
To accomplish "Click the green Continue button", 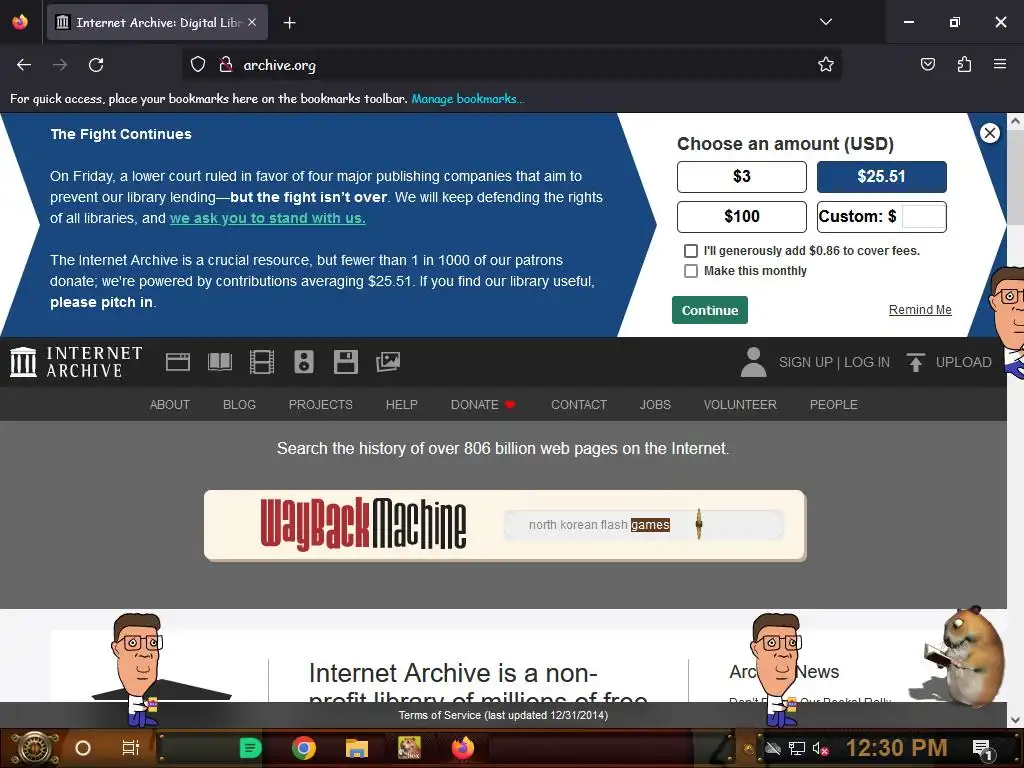I will coord(709,310).
